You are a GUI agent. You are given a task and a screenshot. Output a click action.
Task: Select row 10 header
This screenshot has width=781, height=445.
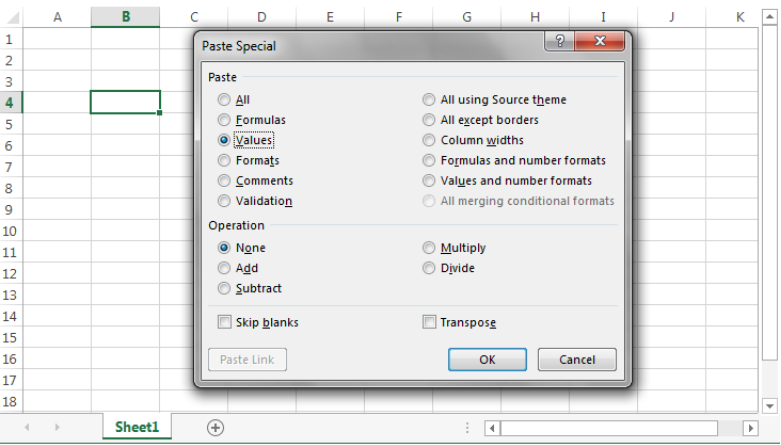10,231
